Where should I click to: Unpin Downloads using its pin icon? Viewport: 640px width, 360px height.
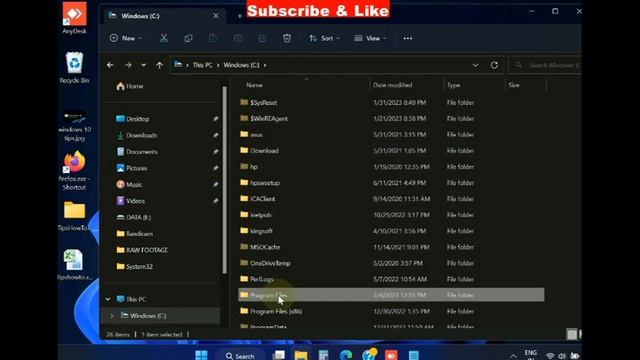tap(215, 135)
